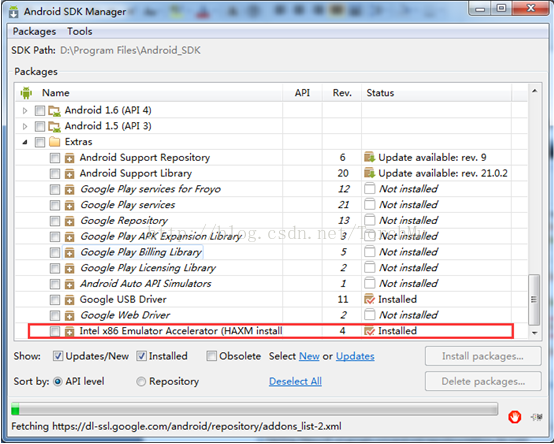The image size is (554, 444).
Task: Click Intel x86 Emulator Accelerator package icon
Action: pyautogui.click(x=70, y=331)
